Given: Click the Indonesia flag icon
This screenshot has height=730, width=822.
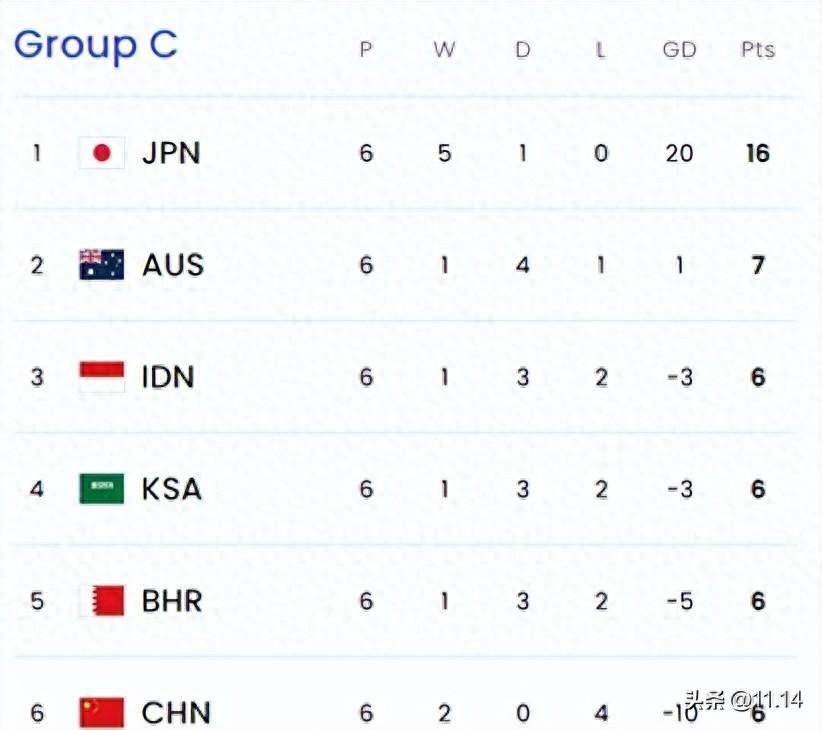Looking at the screenshot, I should (101, 377).
